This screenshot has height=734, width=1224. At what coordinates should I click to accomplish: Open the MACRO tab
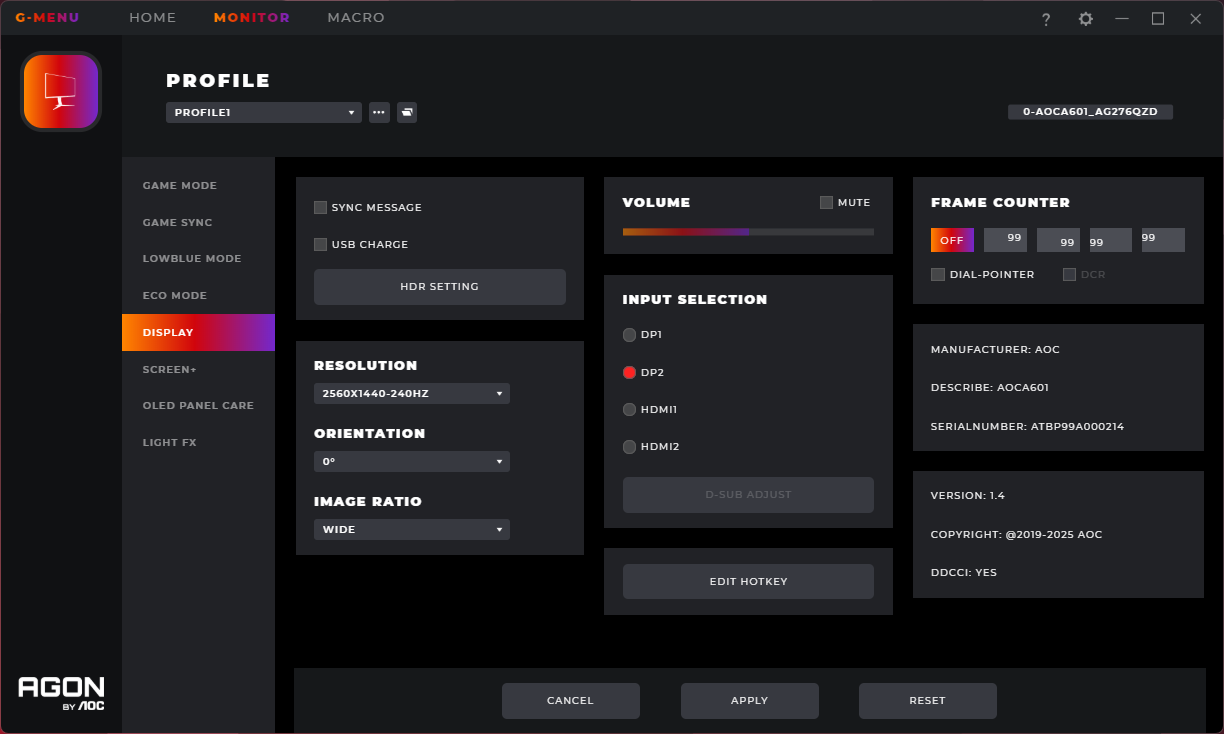[356, 18]
